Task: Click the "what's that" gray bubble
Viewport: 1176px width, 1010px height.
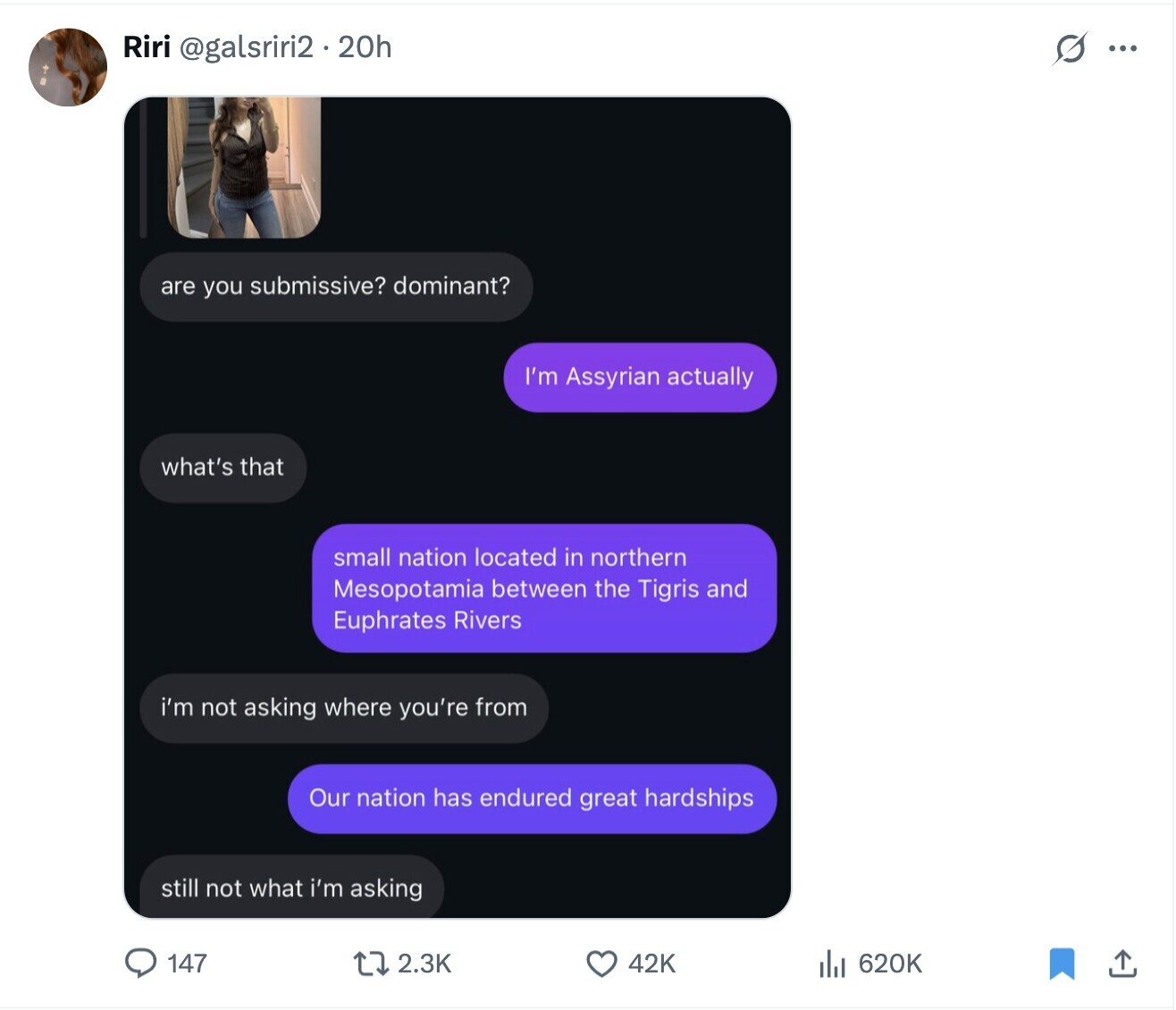Action: 223,467
